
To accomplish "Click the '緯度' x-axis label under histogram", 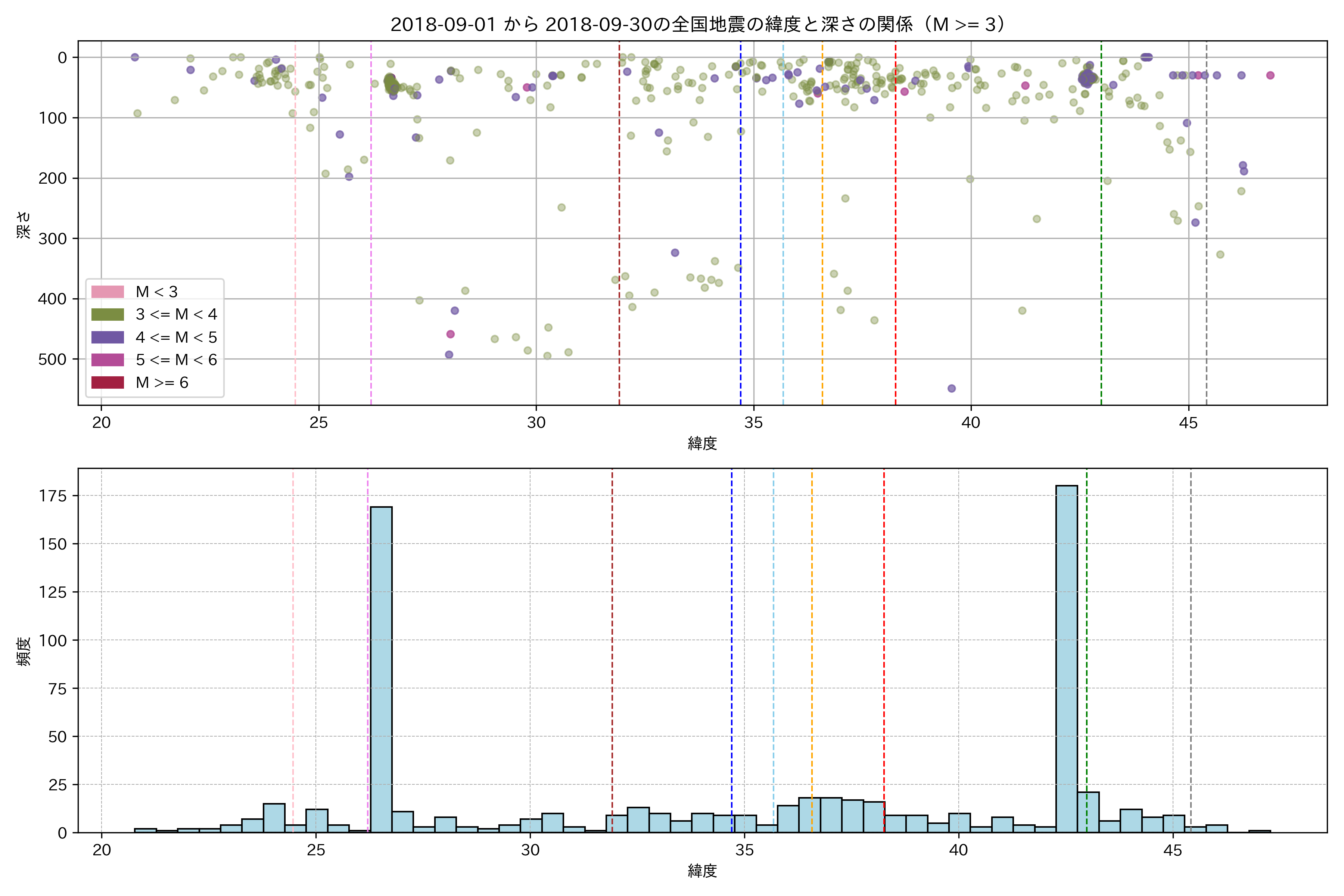I will tap(702, 871).
